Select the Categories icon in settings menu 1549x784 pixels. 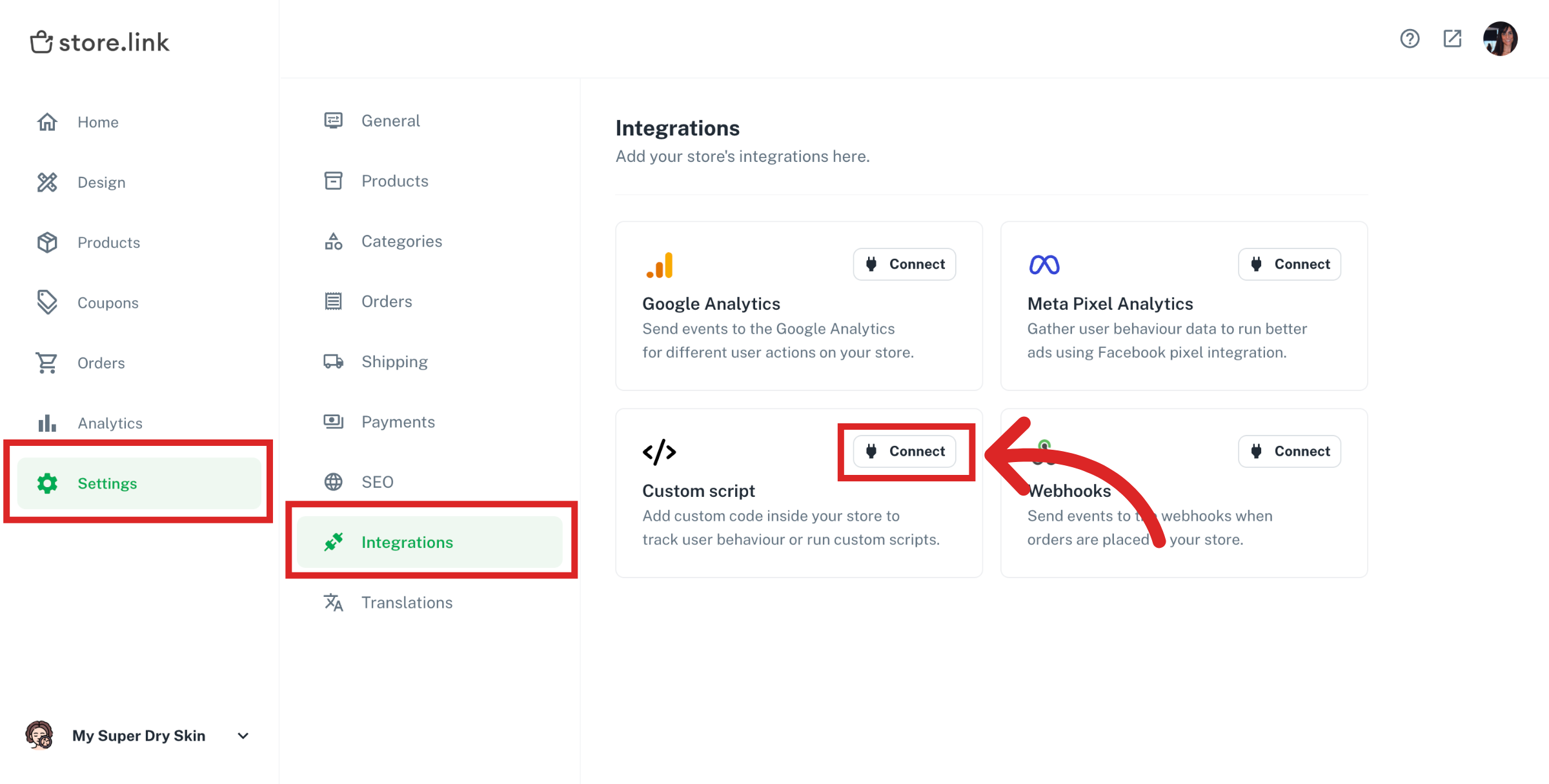[333, 241]
